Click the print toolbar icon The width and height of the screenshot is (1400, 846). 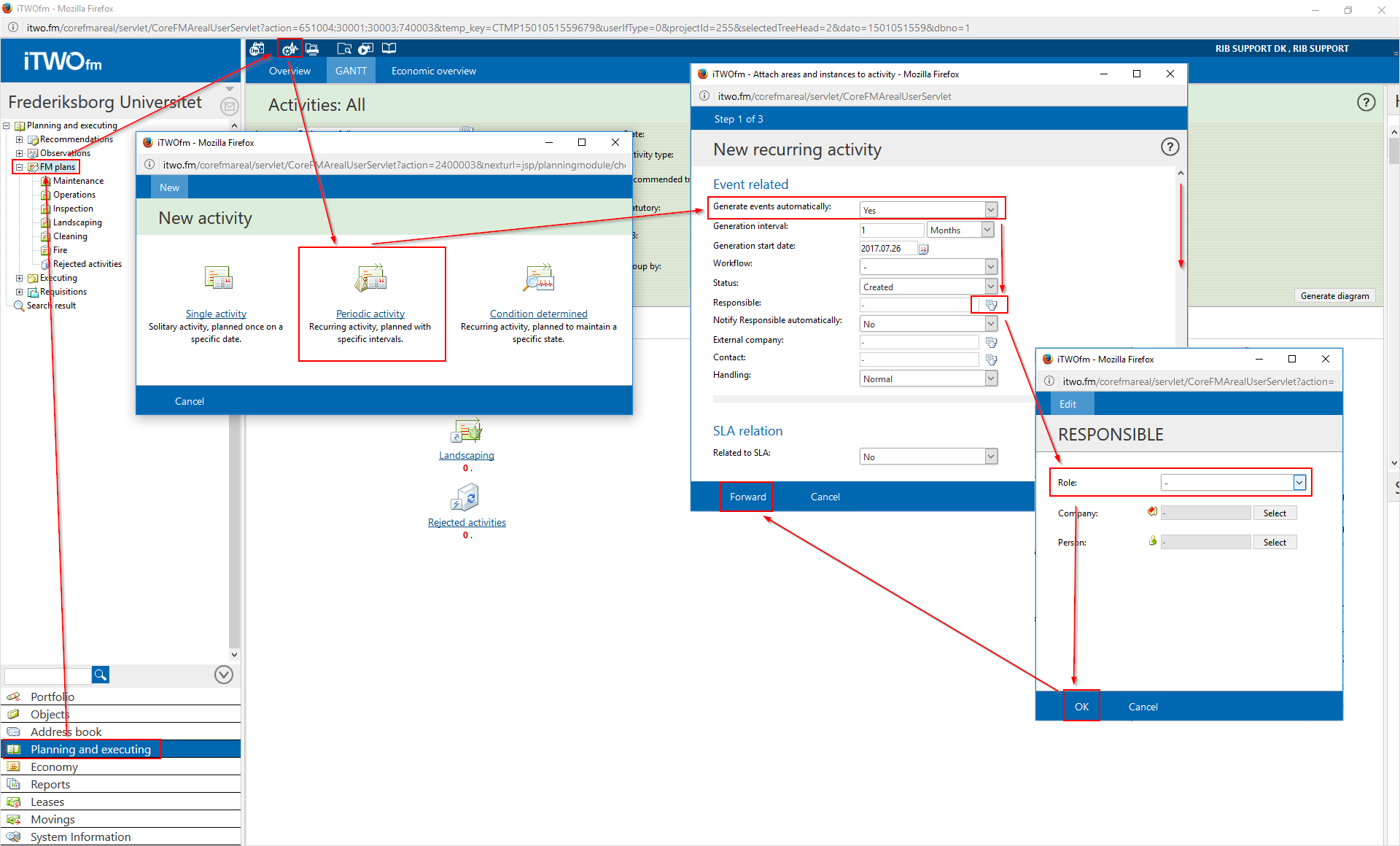tap(312, 49)
